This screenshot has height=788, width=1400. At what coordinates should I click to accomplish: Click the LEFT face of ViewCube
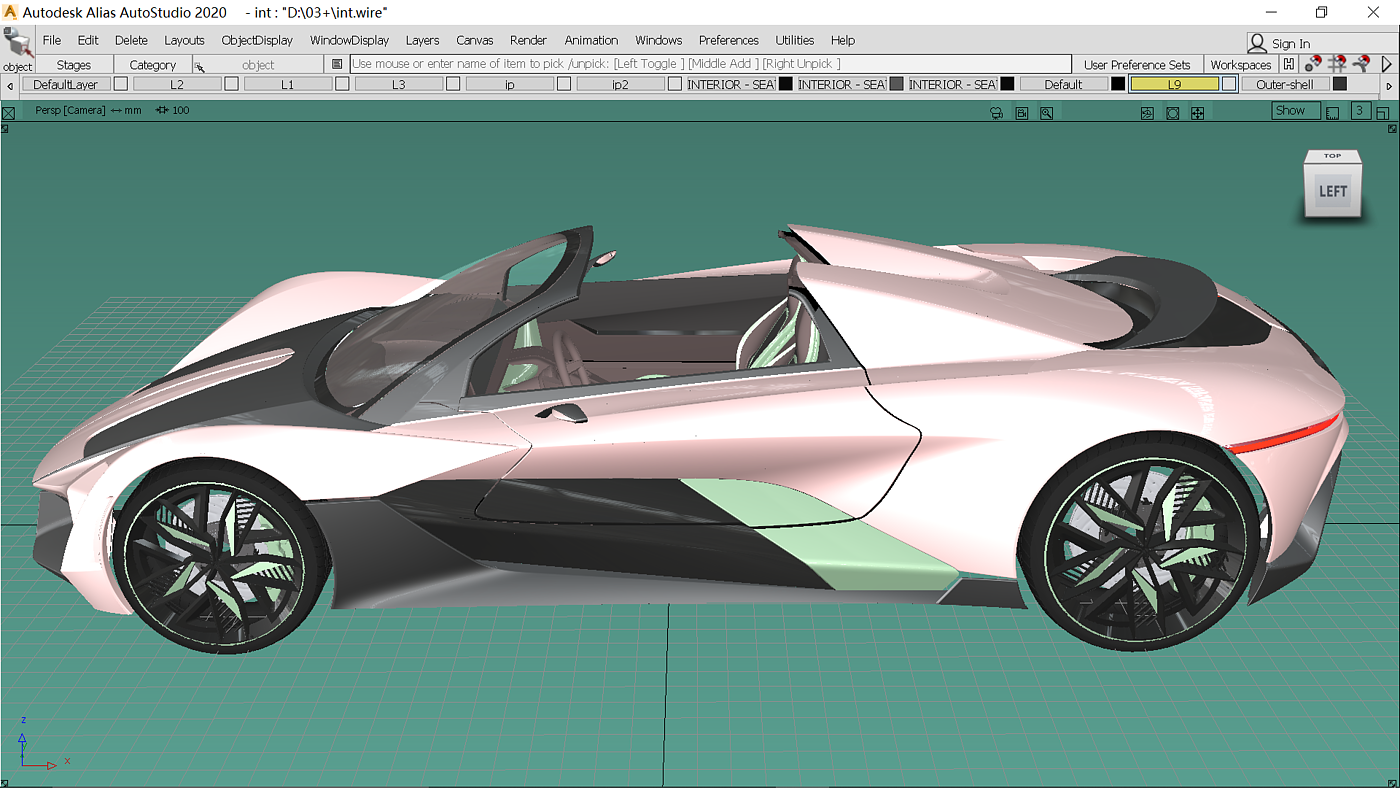pyautogui.click(x=1332, y=191)
